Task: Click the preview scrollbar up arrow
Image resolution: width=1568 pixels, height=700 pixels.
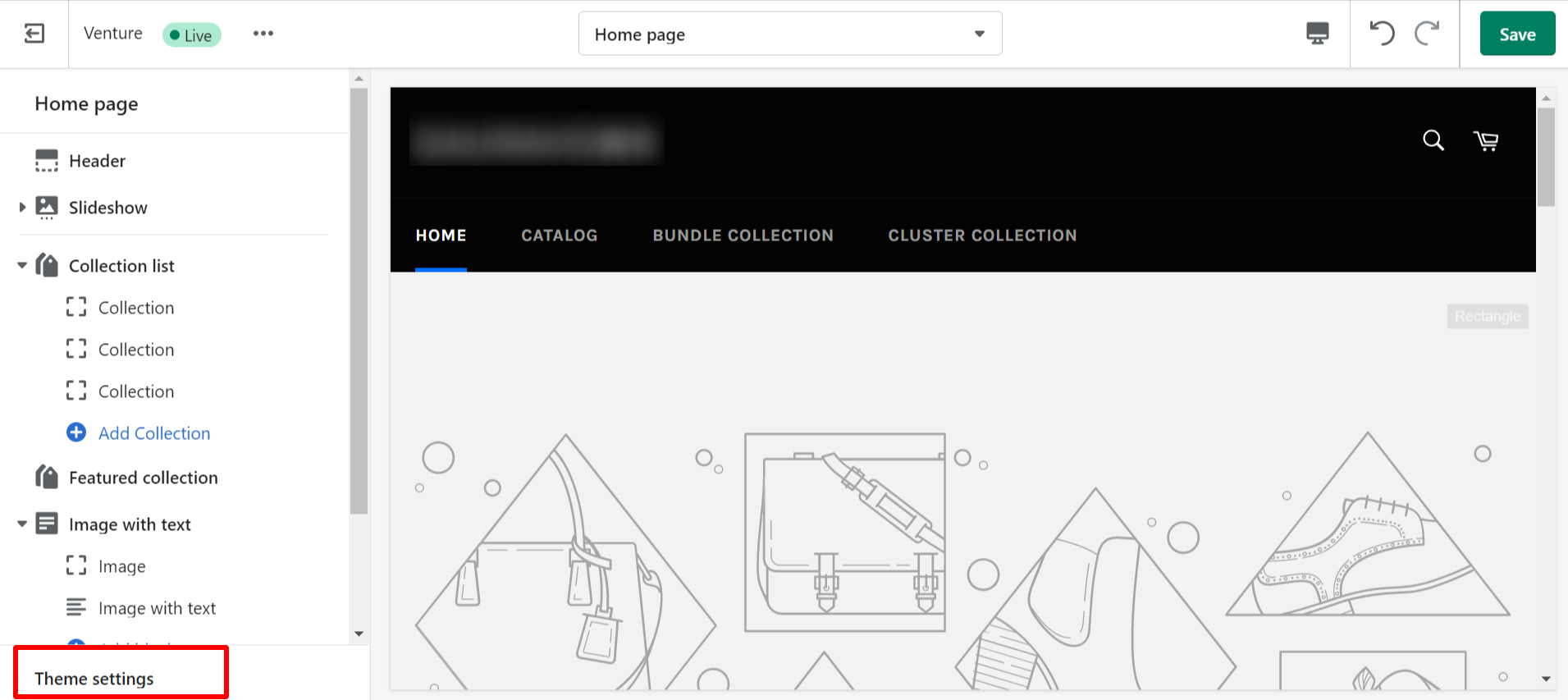Action: tap(1546, 98)
